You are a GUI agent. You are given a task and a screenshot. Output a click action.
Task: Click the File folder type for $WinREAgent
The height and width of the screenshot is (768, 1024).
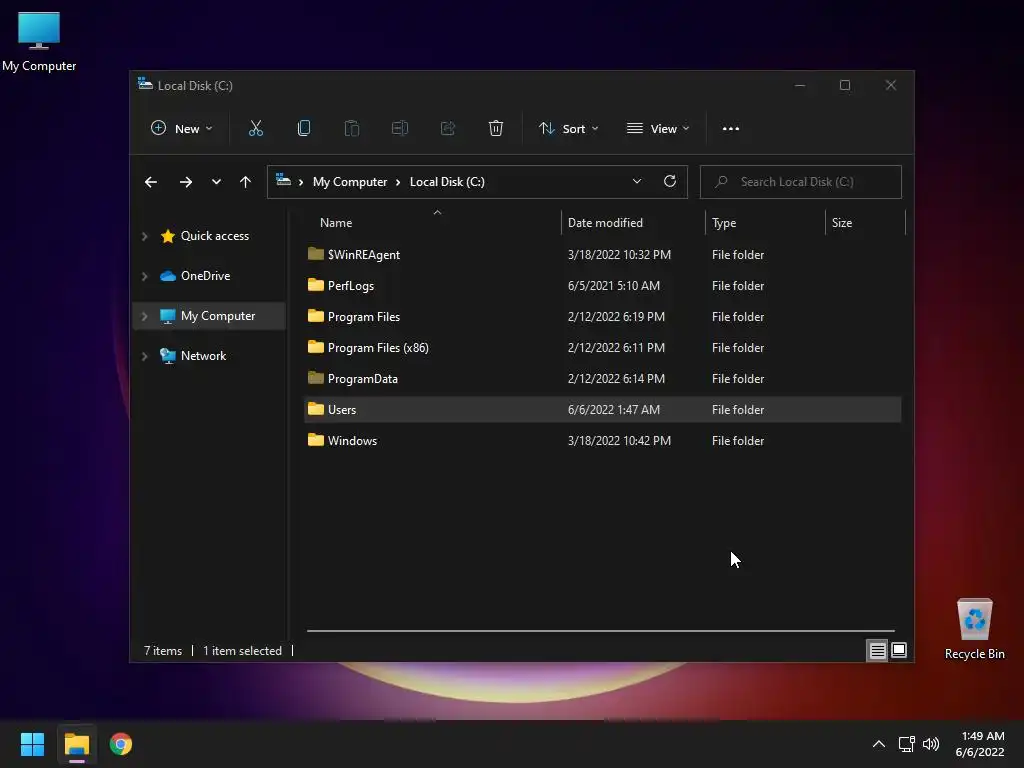[x=738, y=255]
